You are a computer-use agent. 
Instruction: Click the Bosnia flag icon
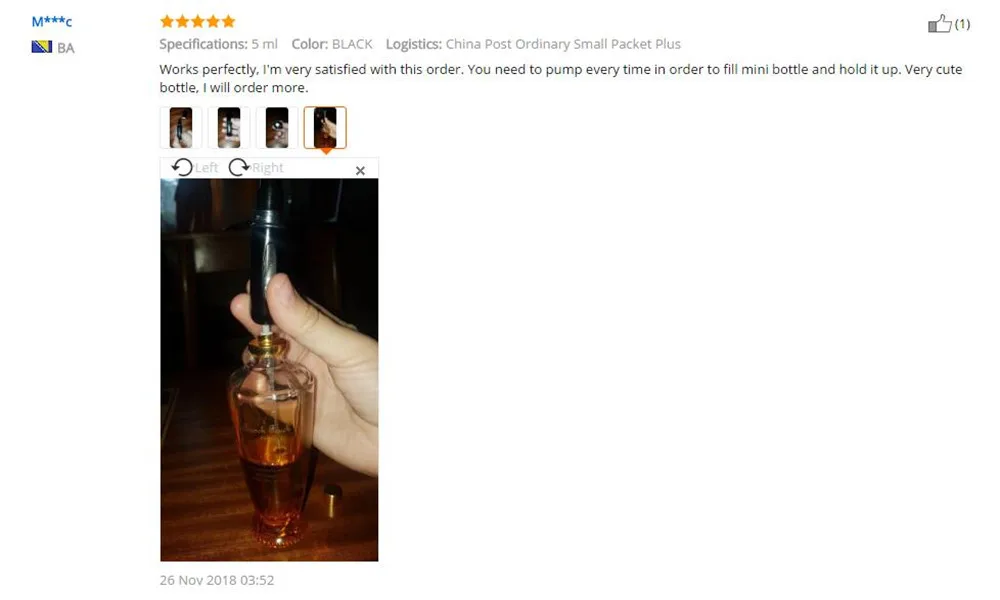41,47
